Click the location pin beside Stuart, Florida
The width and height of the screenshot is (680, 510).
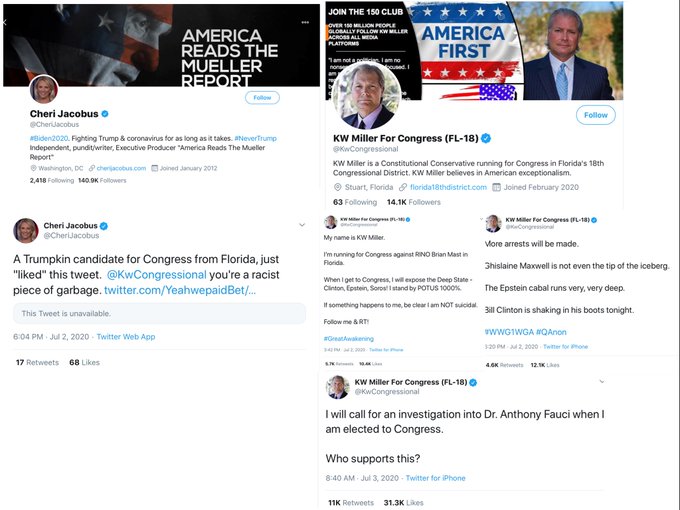pos(337,187)
